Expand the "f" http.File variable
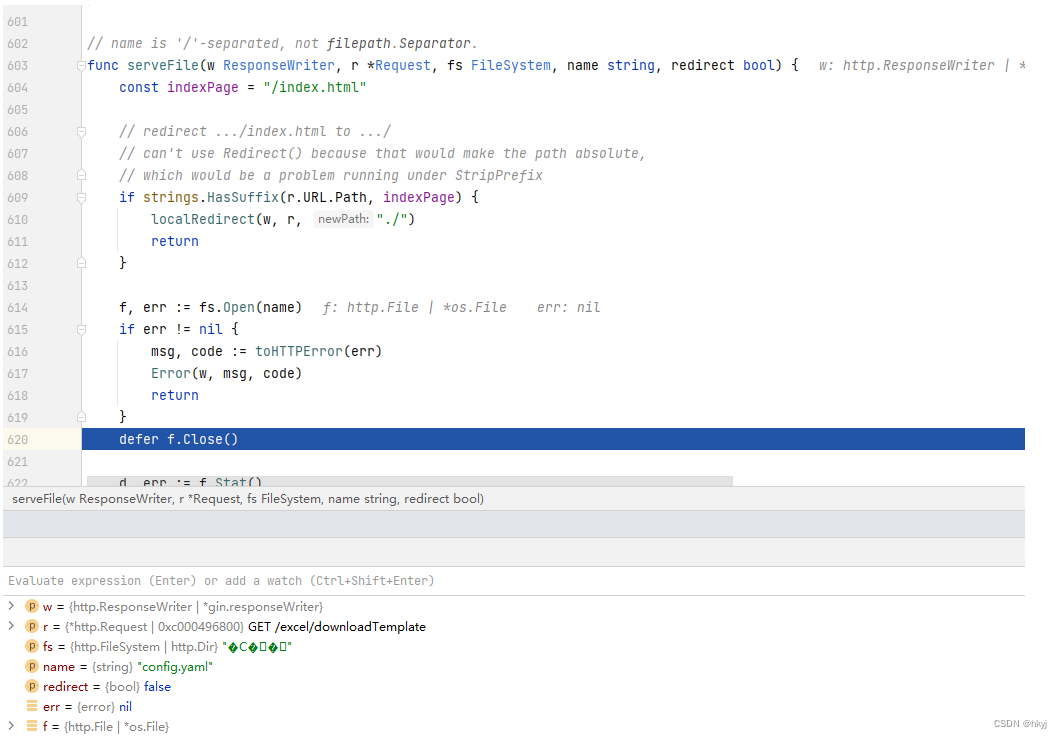This screenshot has height=738, width=1062. (x=10, y=726)
